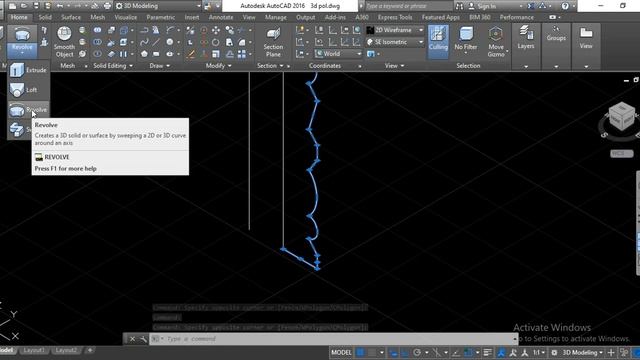Click the ViewCube in the drawing area
Image resolution: width=640 pixels, height=360 pixels.
pos(621,117)
